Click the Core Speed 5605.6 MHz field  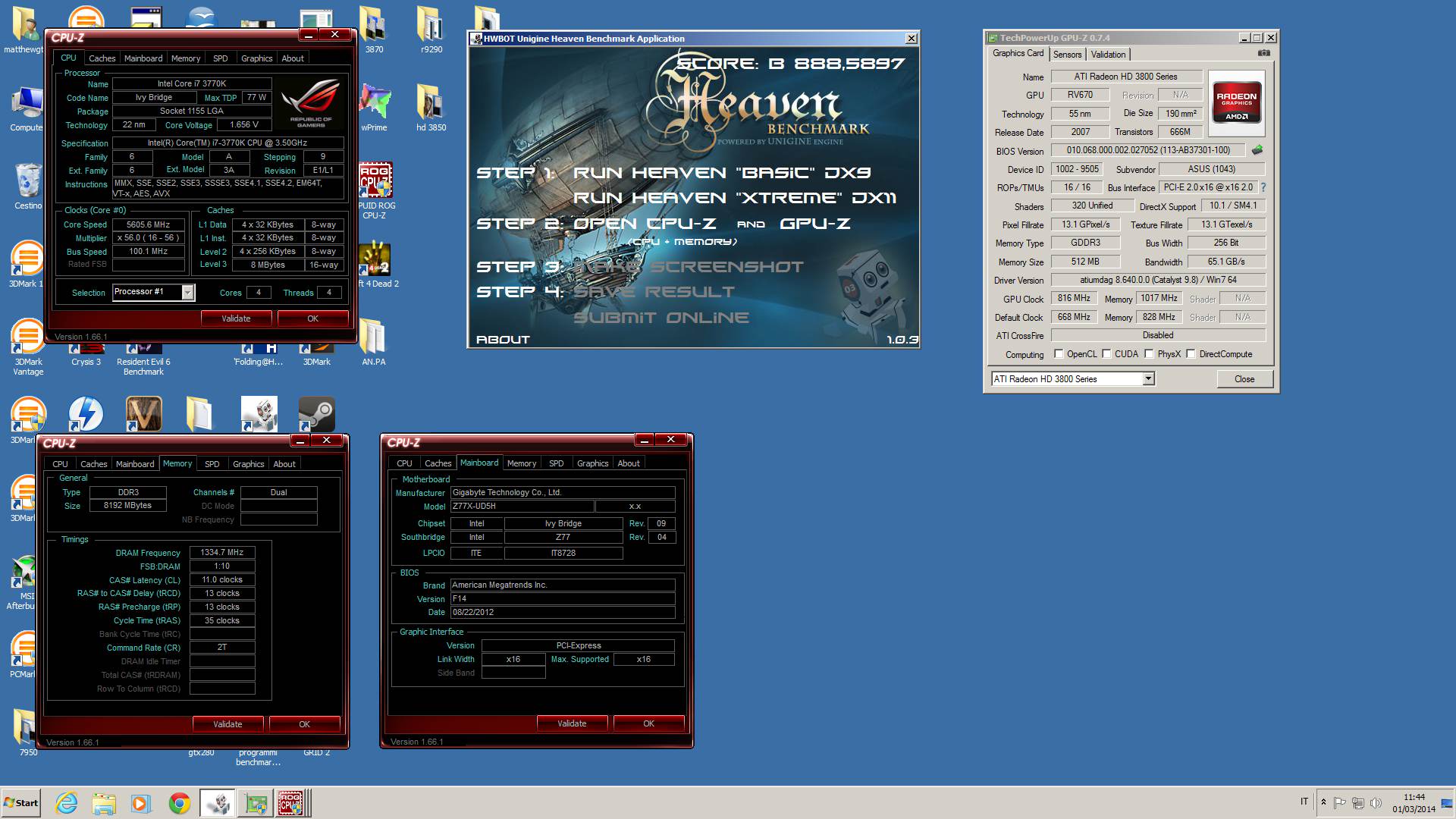(149, 224)
